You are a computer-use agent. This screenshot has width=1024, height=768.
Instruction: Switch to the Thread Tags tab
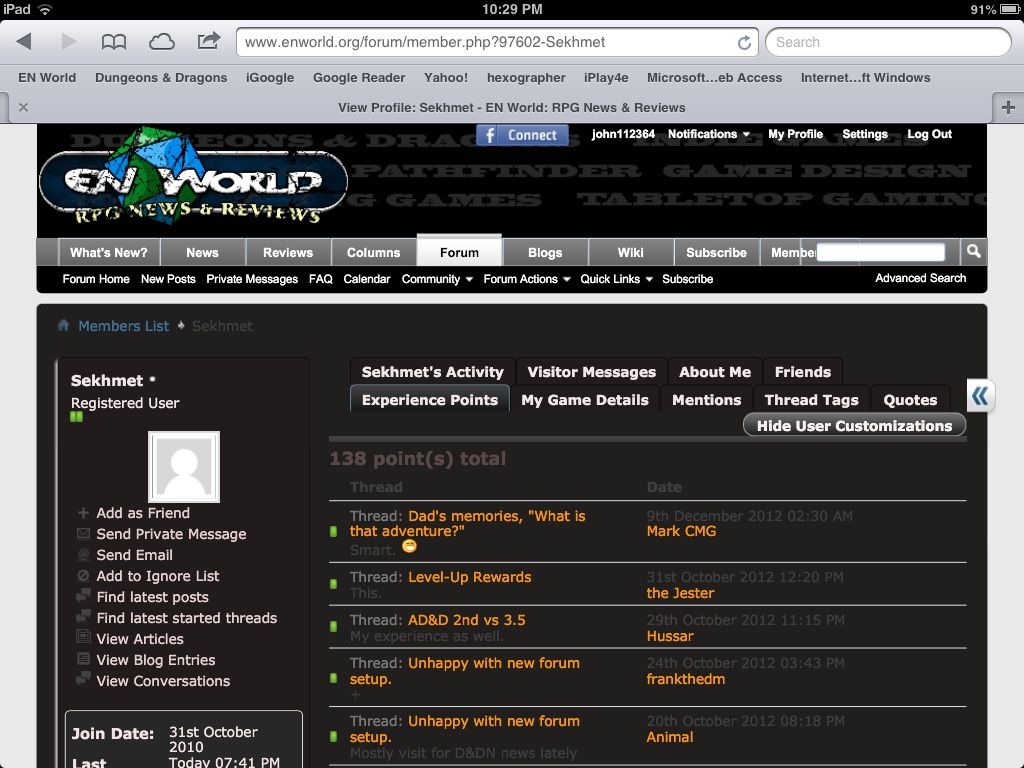(812, 400)
